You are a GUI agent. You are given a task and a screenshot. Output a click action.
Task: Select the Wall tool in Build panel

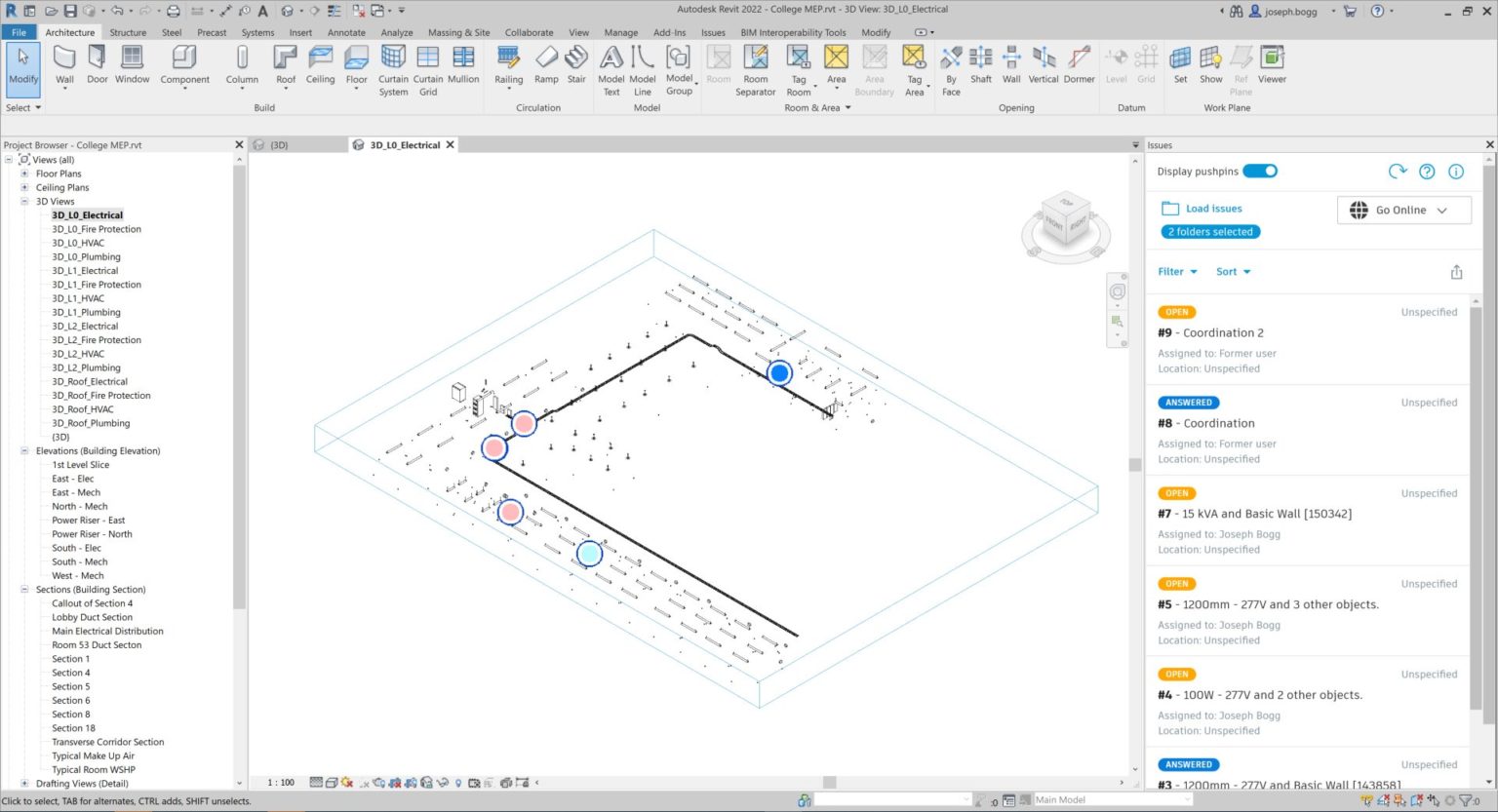[64, 65]
